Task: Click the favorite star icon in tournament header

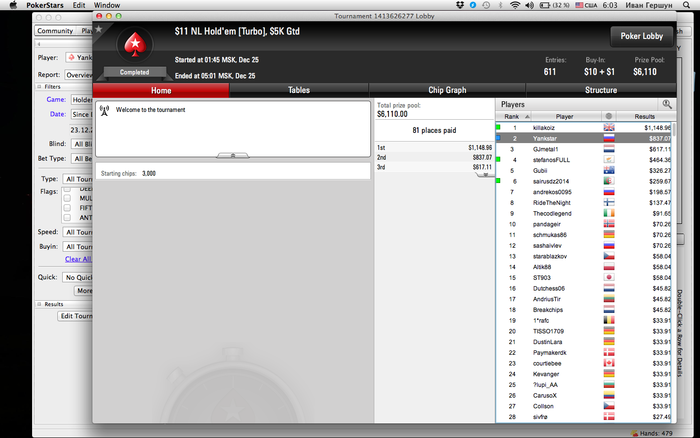Action: tap(99, 29)
